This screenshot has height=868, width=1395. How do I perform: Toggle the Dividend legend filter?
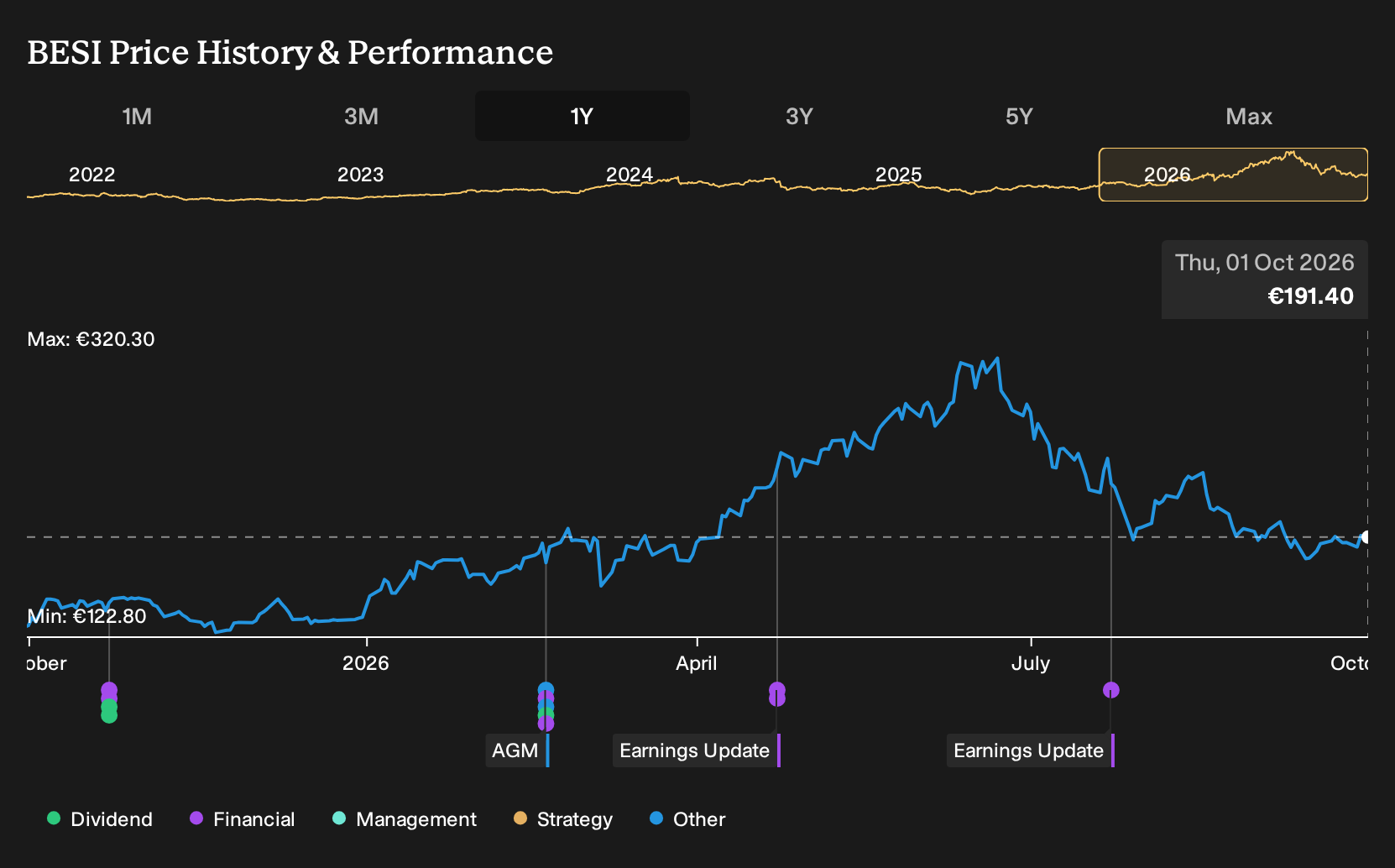100,818
